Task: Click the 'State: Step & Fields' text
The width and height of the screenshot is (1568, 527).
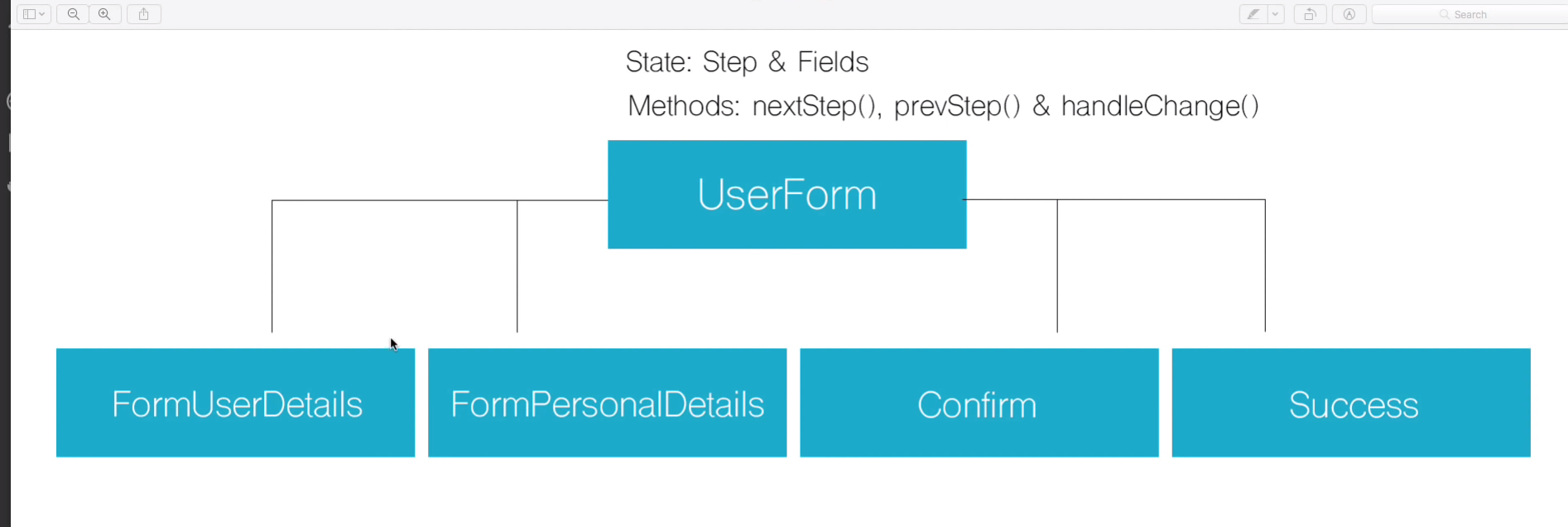Action: pyautogui.click(x=747, y=62)
